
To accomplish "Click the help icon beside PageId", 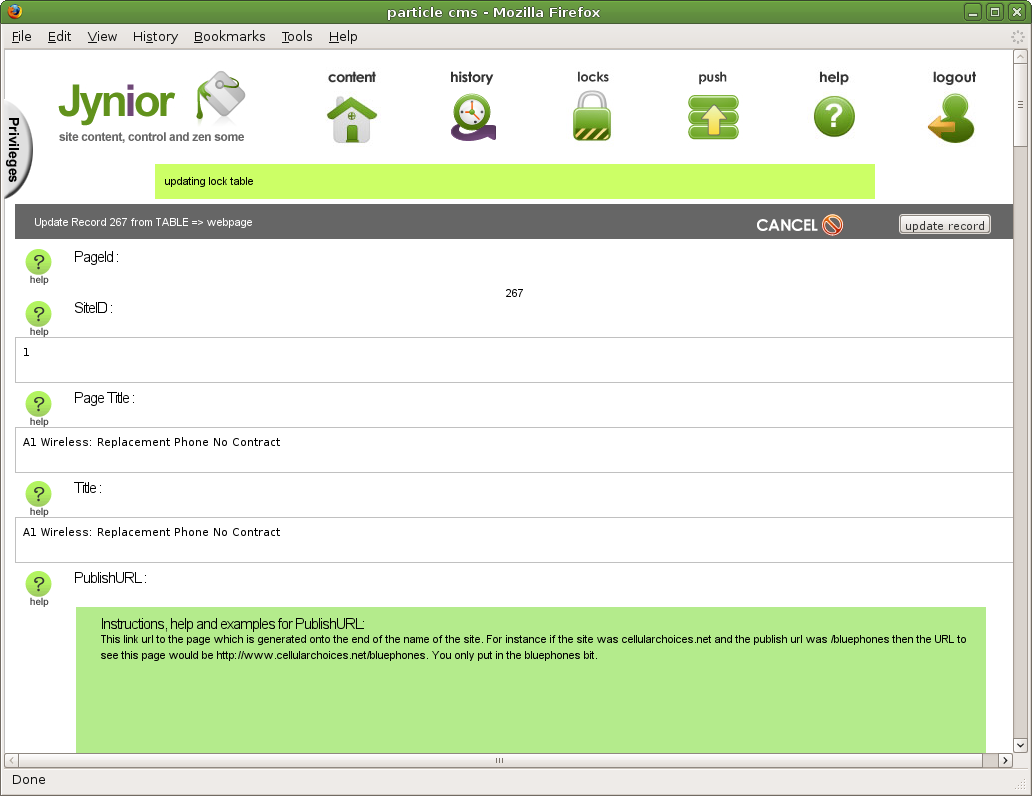I will tap(38, 264).
